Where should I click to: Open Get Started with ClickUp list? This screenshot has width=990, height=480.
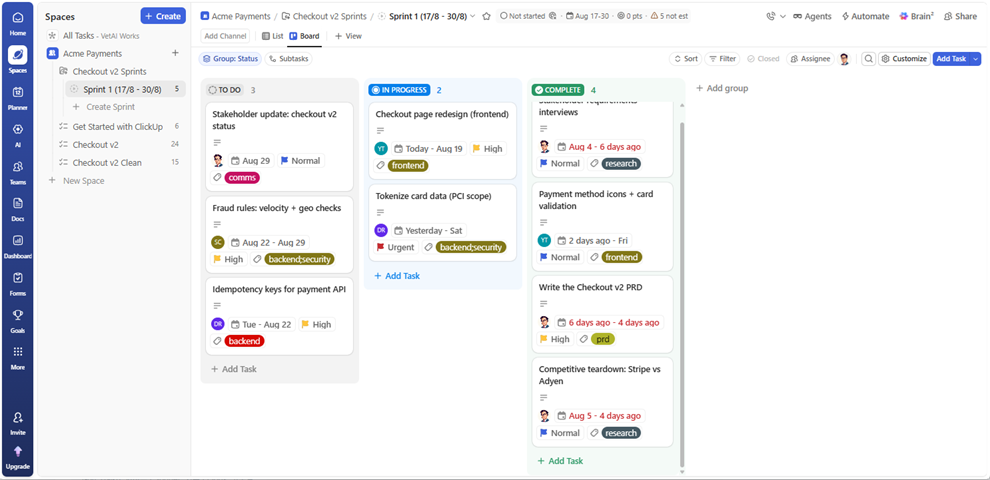point(118,126)
